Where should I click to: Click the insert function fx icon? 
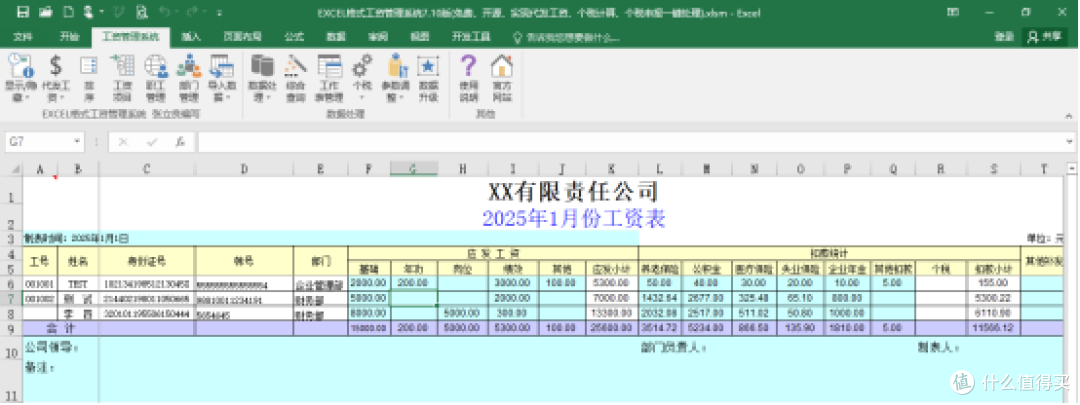(x=180, y=142)
